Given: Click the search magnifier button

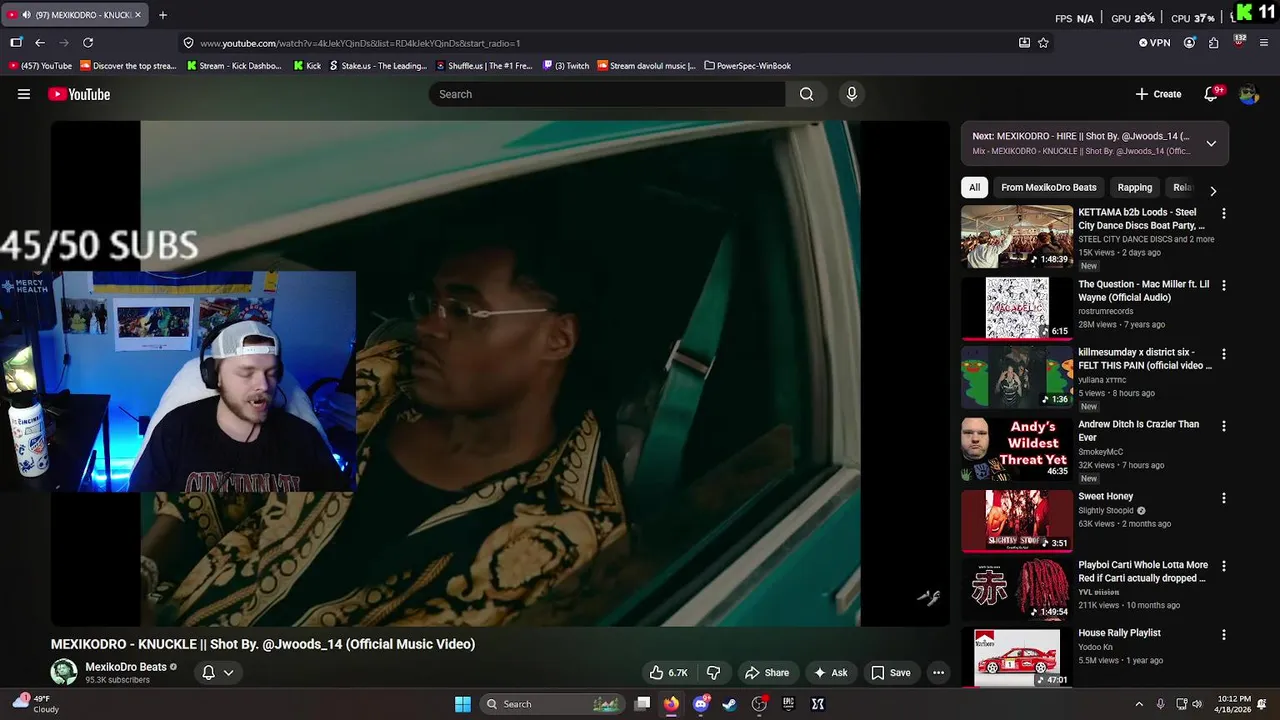Looking at the screenshot, I should [x=806, y=94].
